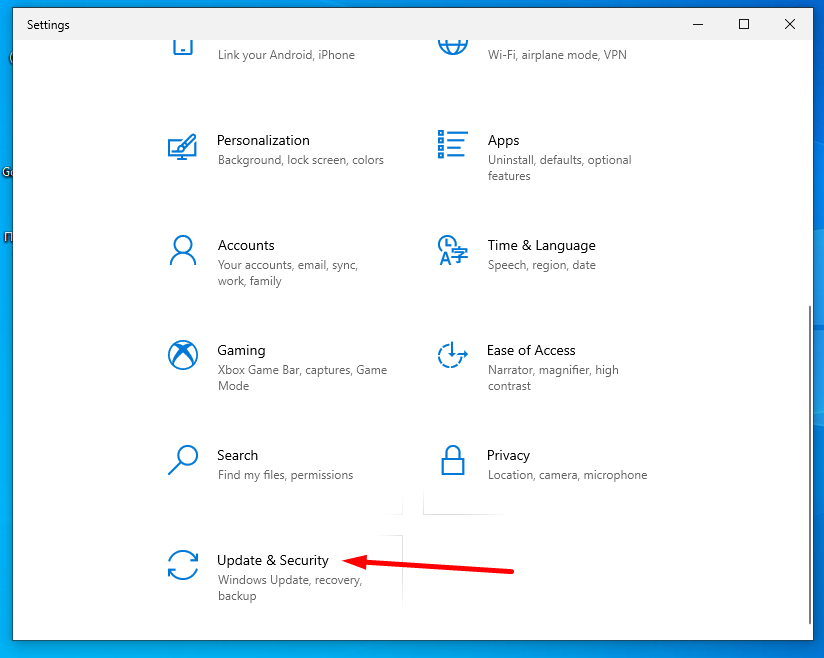Select the Search magnifying glass icon

pyautogui.click(x=183, y=460)
